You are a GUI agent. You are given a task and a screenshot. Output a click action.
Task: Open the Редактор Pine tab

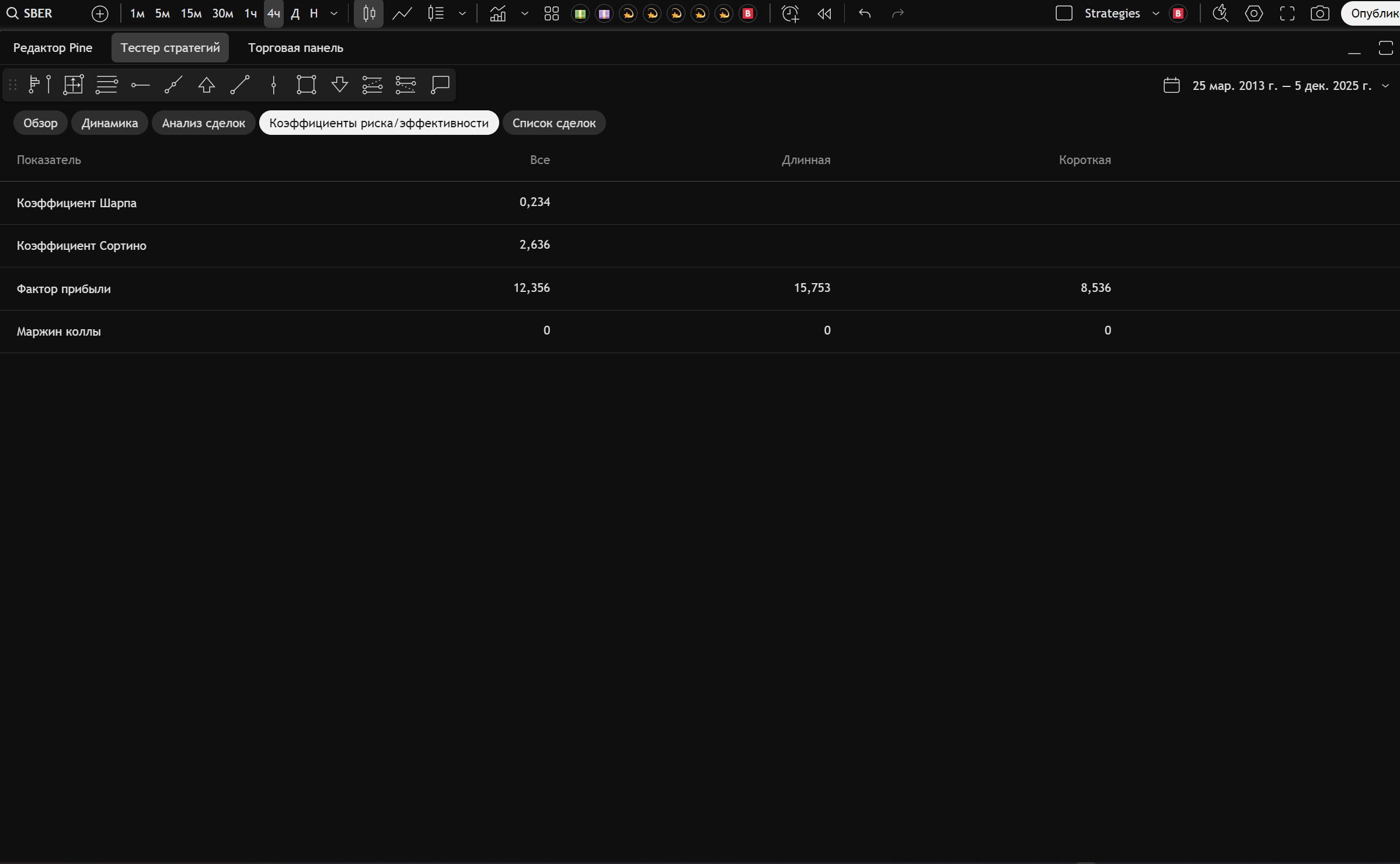(53, 48)
